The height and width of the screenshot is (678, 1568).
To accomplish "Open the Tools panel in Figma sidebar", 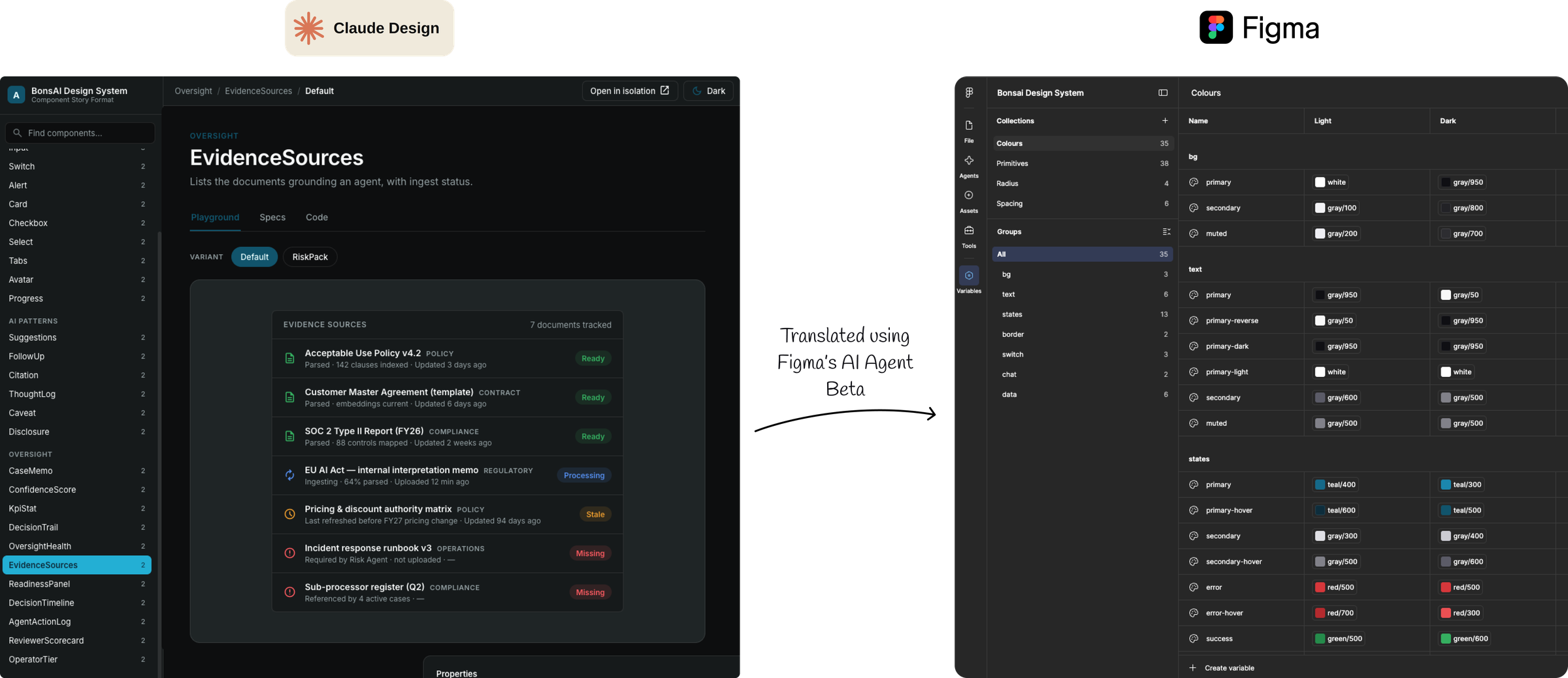I will click(x=969, y=236).
